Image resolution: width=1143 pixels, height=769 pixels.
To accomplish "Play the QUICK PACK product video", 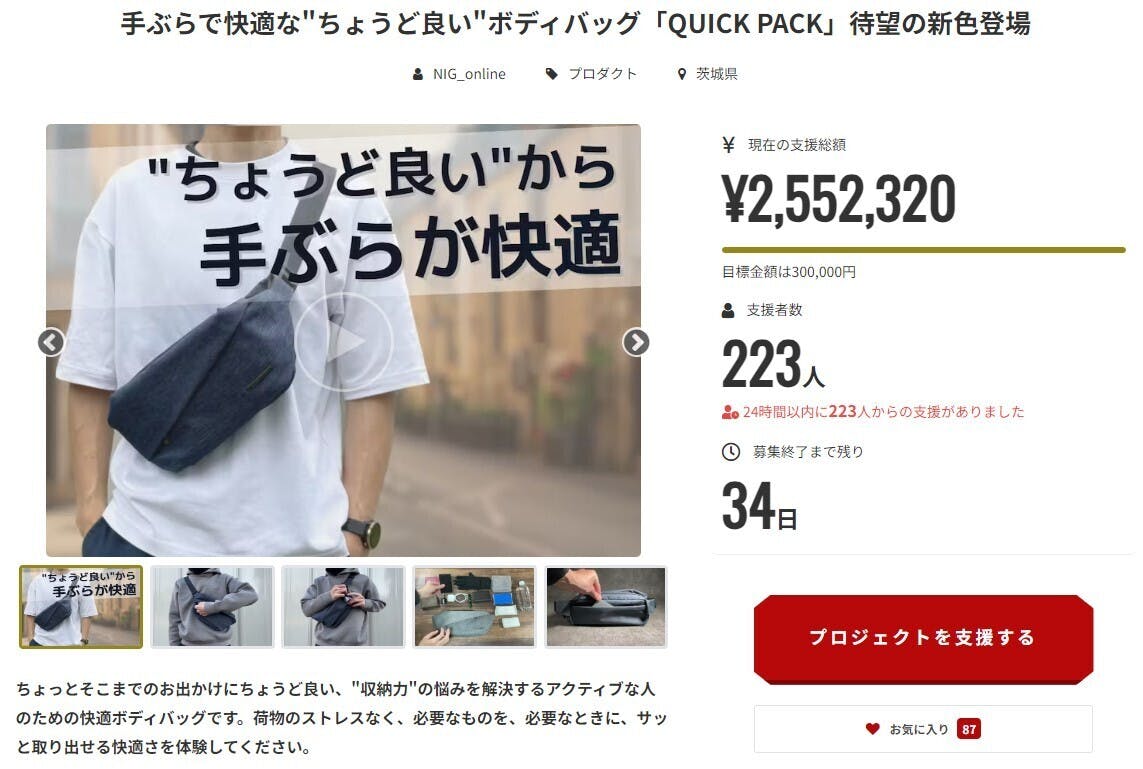I will (x=344, y=341).
